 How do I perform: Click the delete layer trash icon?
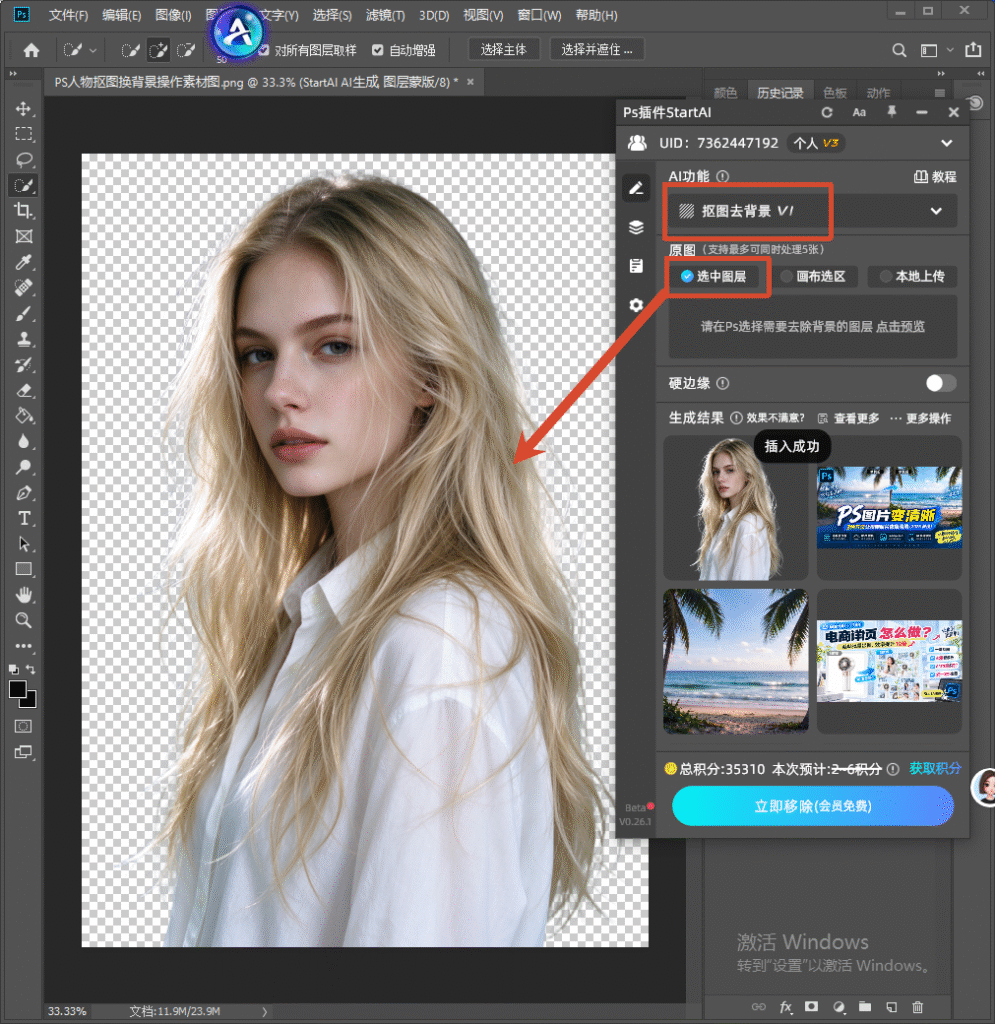pos(917,1007)
